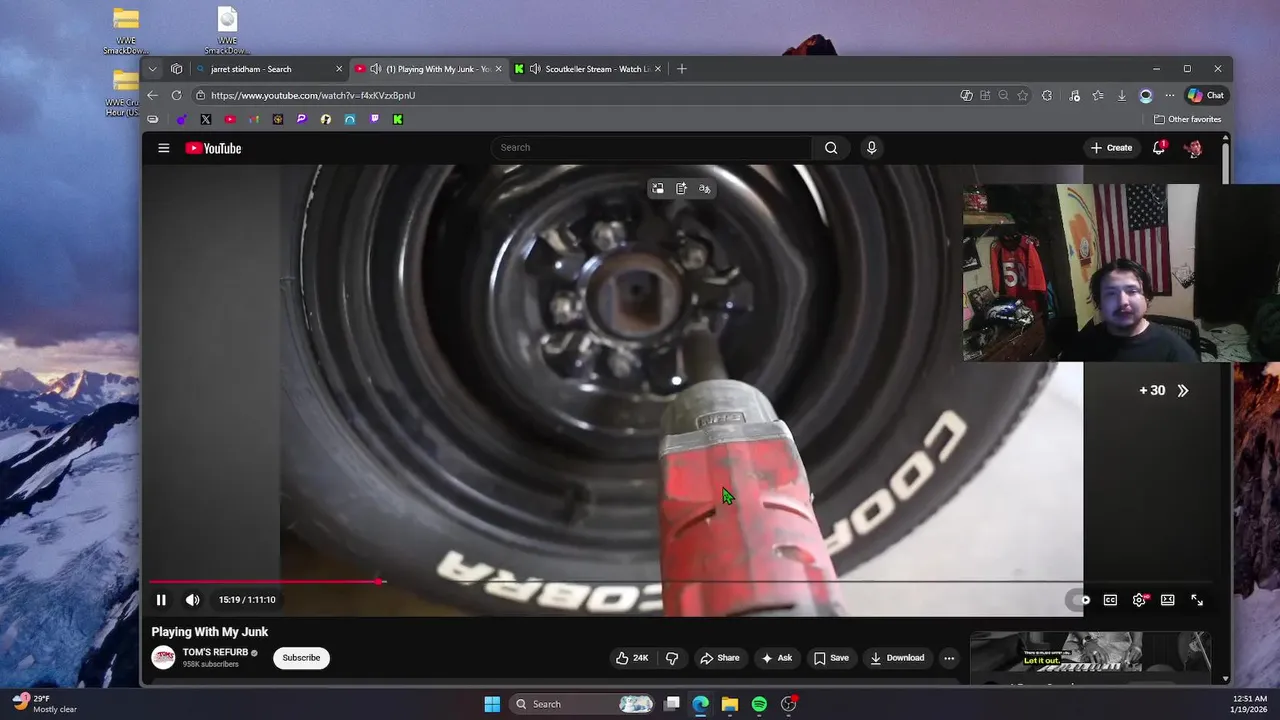
Task: Pause the YouTube video
Action: coord(161,600)
